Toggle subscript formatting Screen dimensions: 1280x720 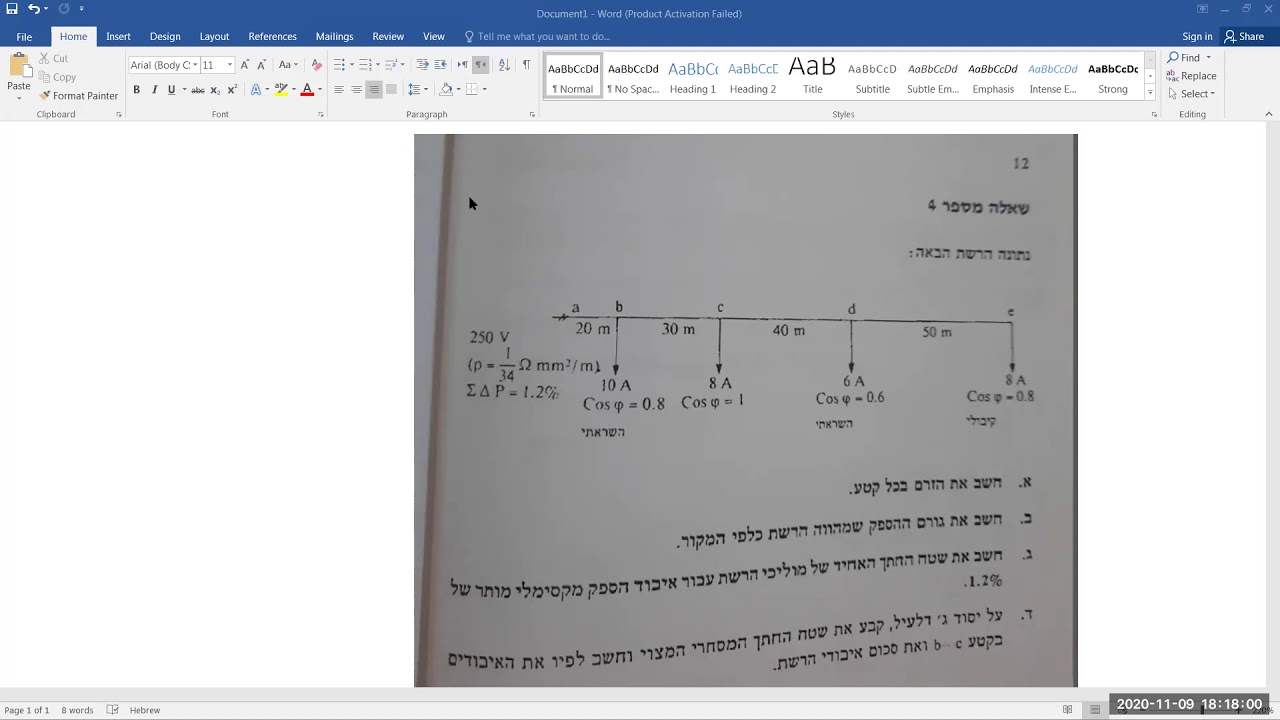coord(215,90)
